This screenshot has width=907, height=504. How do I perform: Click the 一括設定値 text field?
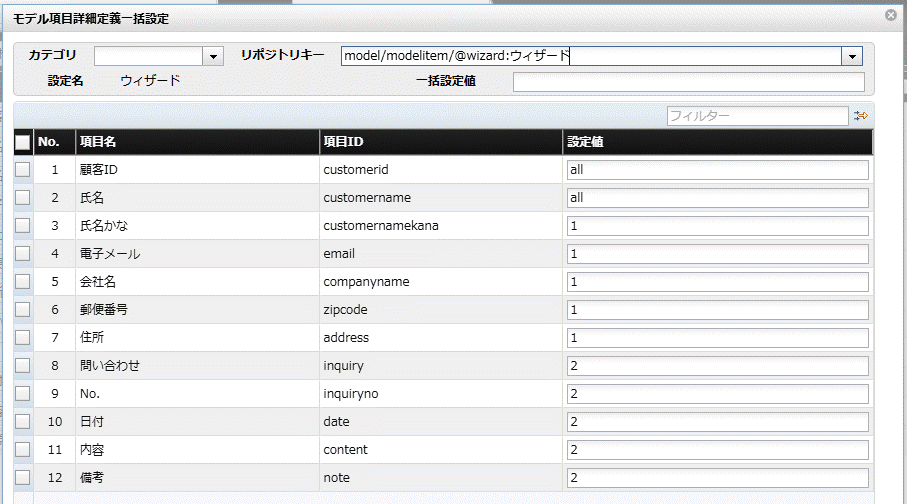(689, 82)
